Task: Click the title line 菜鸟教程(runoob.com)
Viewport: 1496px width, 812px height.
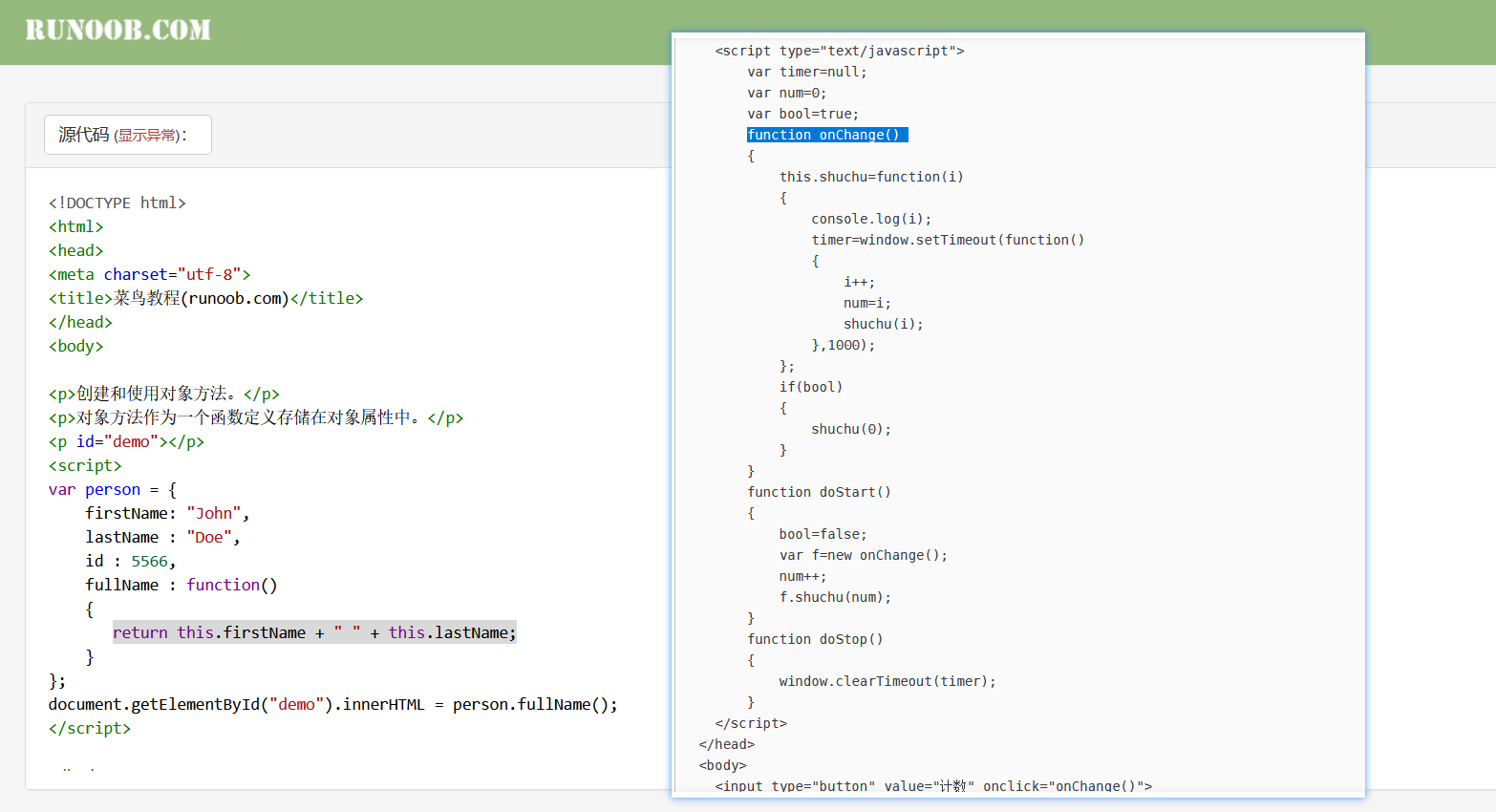Action: coord(206,298)
